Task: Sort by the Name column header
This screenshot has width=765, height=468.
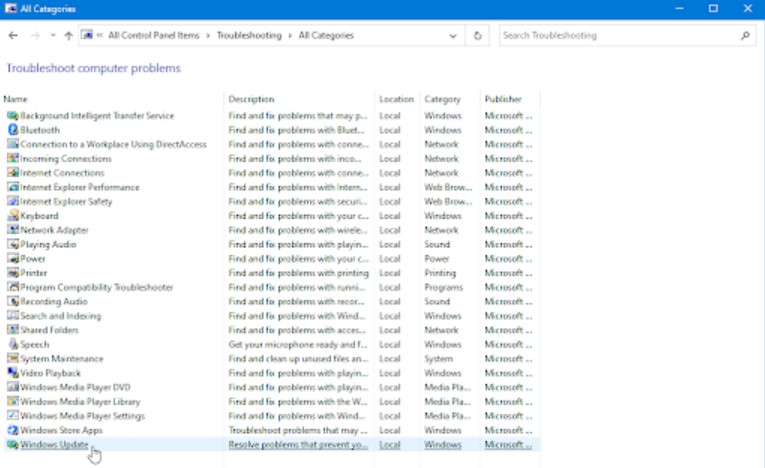Action: tap(15, 99)
